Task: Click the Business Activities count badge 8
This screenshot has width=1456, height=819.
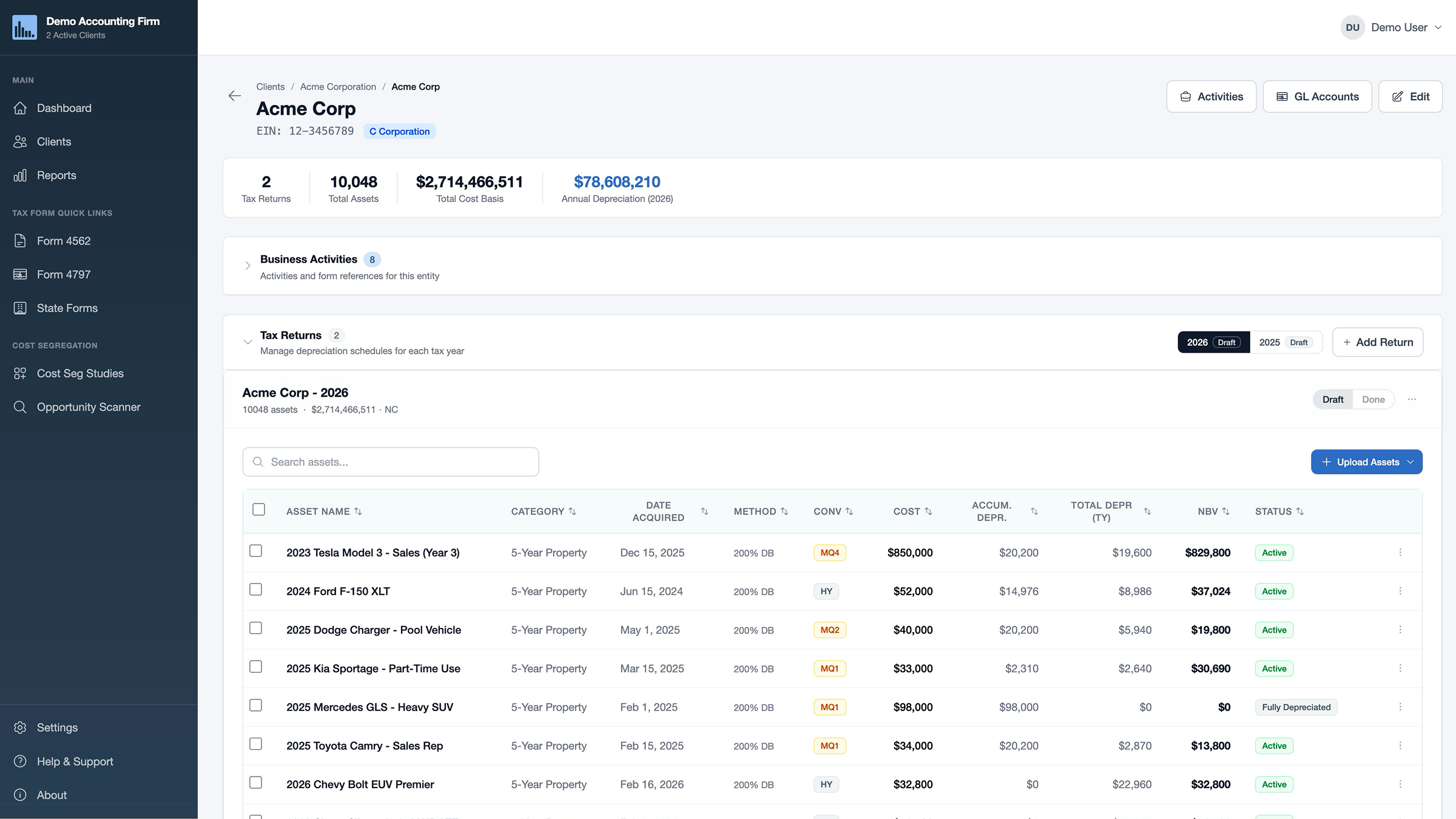Action: (x=372, y=260)
